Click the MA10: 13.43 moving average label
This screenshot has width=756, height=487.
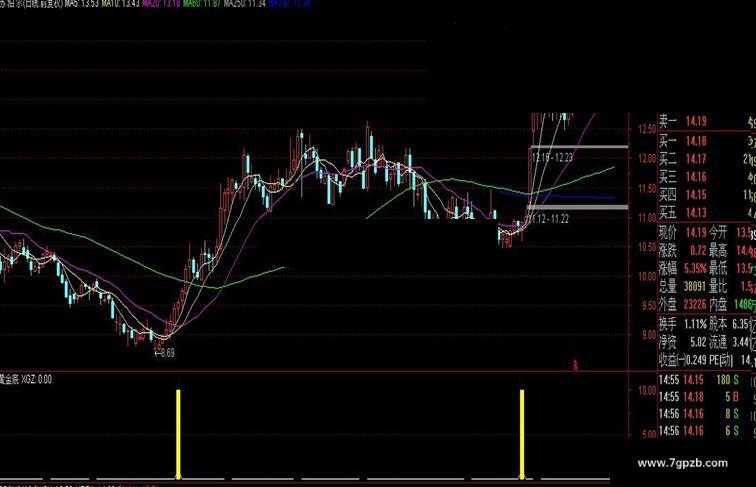pyautogui.click(x=120, y=3)
